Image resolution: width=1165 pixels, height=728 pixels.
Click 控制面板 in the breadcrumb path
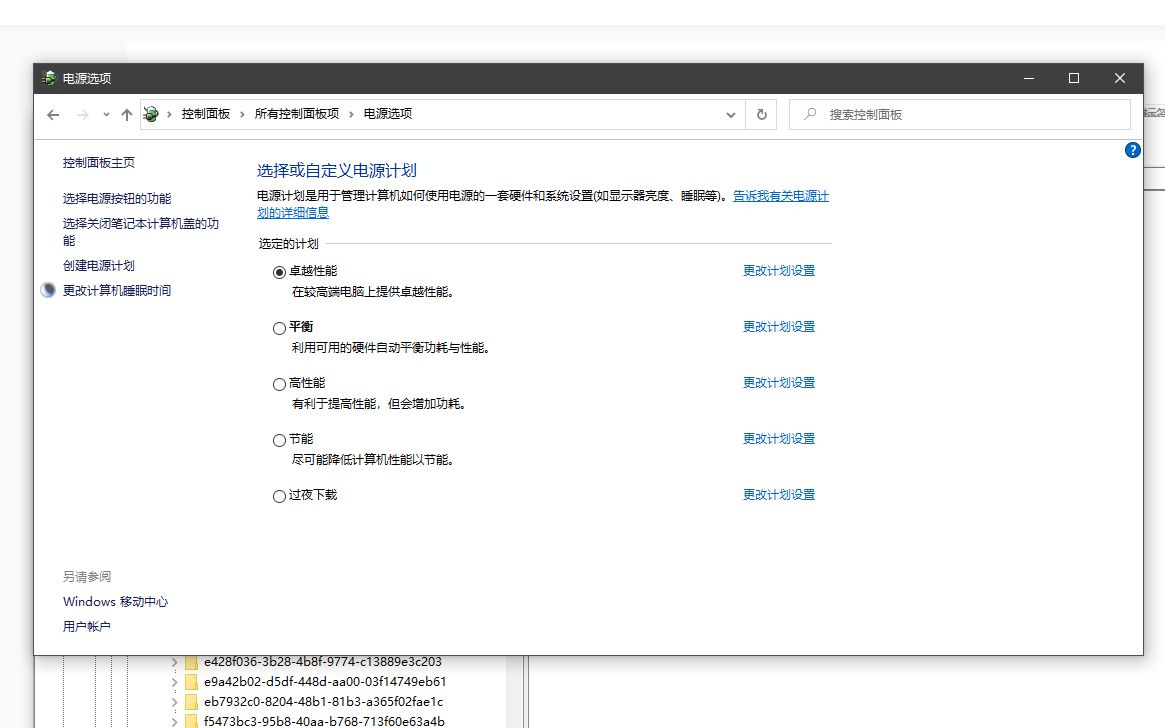(207, 114)
